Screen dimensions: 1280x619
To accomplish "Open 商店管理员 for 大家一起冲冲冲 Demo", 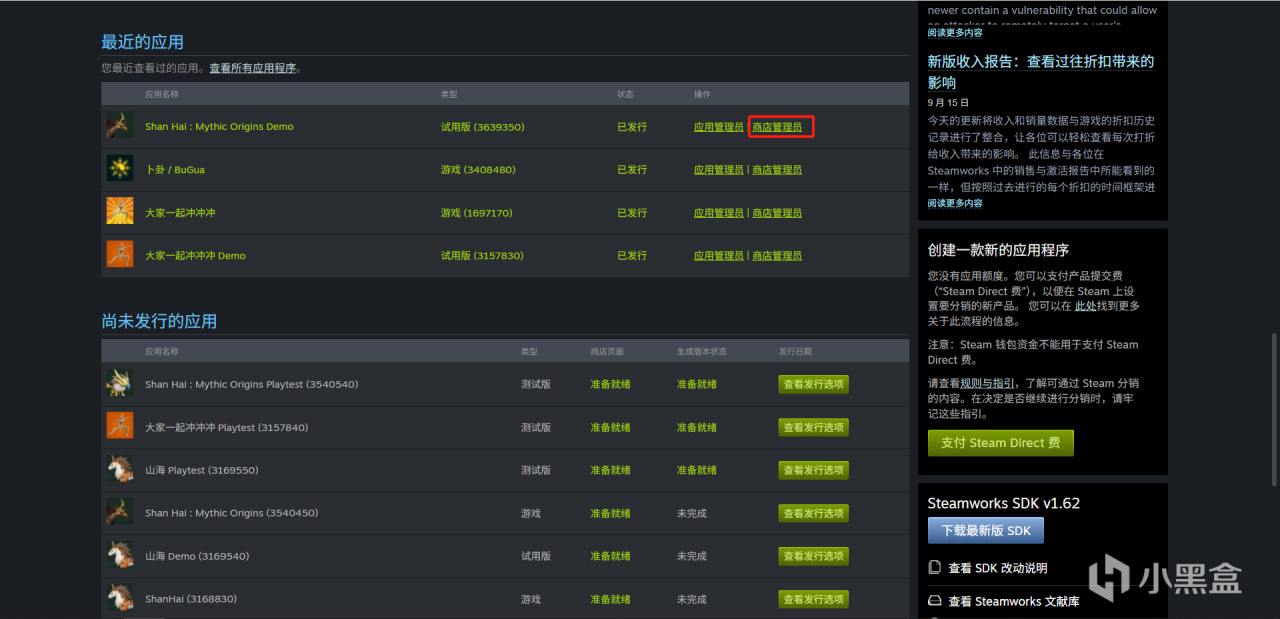I will (x=777, y=256).
